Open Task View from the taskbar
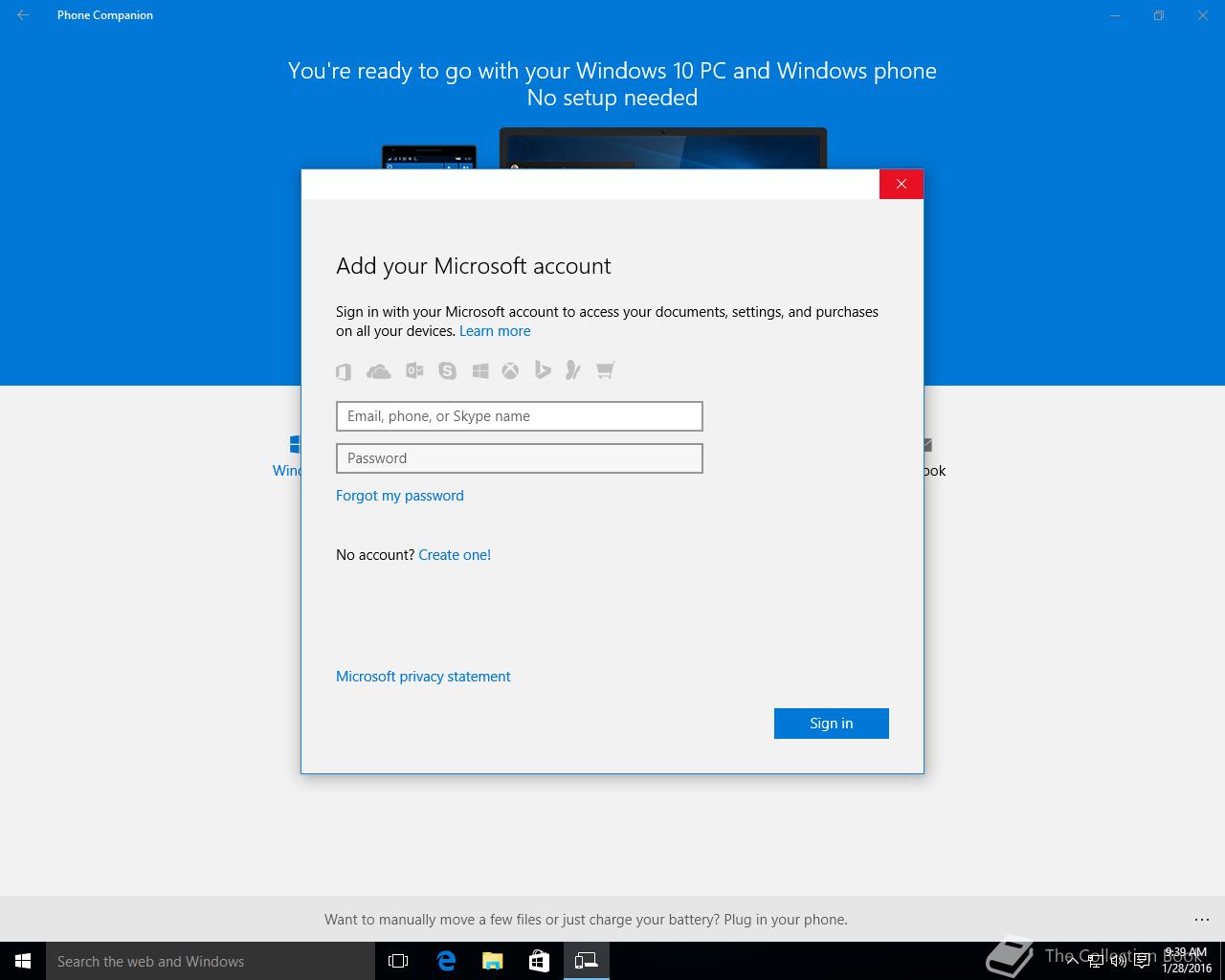 pos(398,961)
